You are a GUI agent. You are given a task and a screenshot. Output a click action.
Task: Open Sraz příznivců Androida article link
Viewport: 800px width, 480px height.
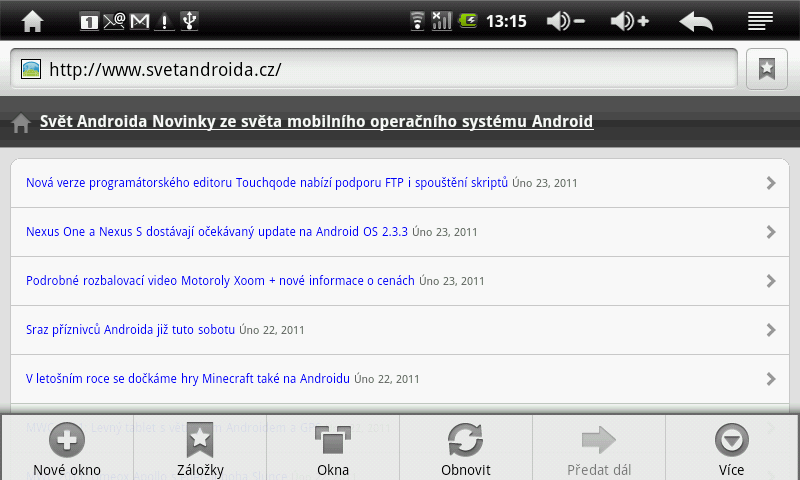coord(130,330)
